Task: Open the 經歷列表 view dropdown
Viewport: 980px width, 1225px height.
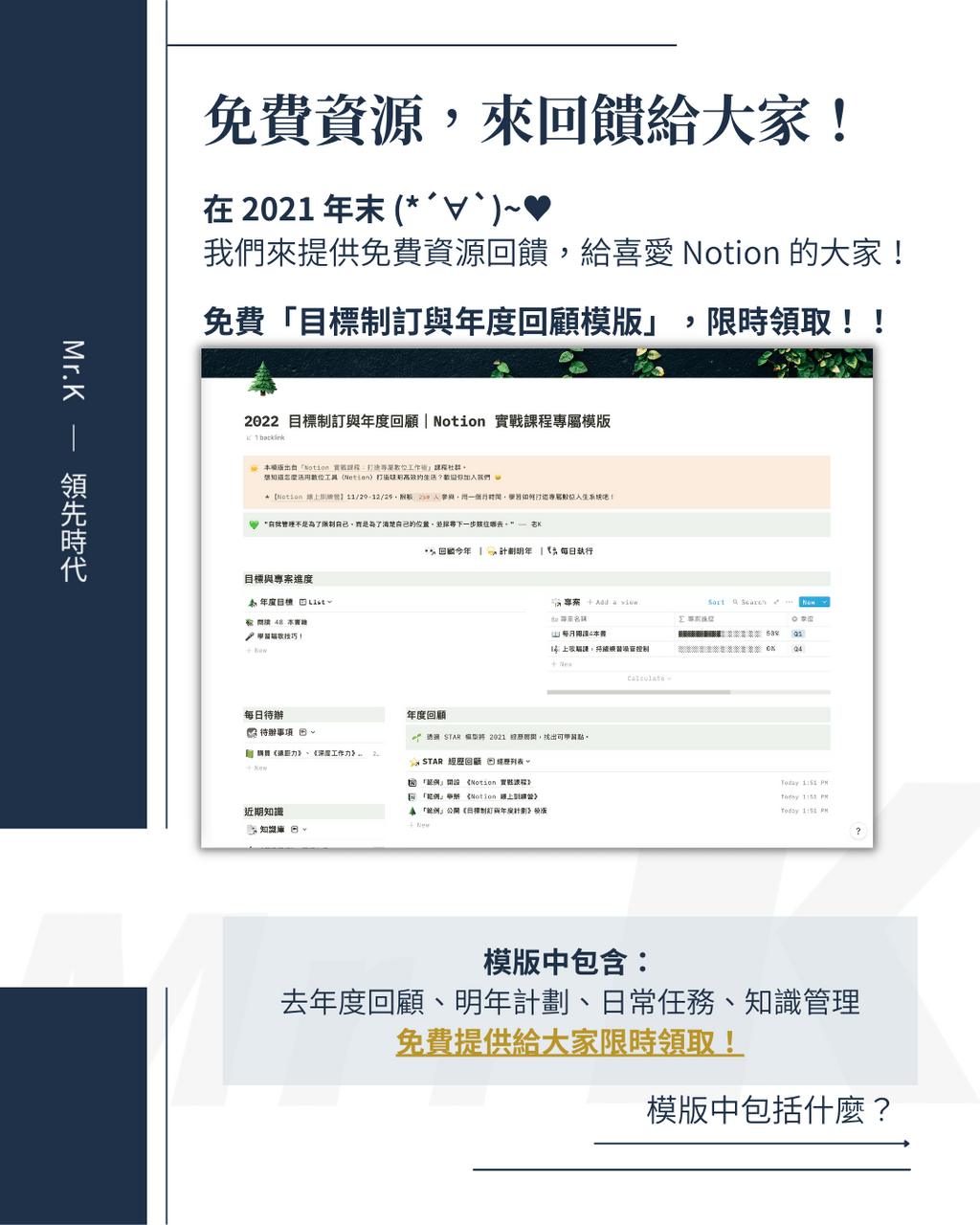Action: click(x=508, y=762)
